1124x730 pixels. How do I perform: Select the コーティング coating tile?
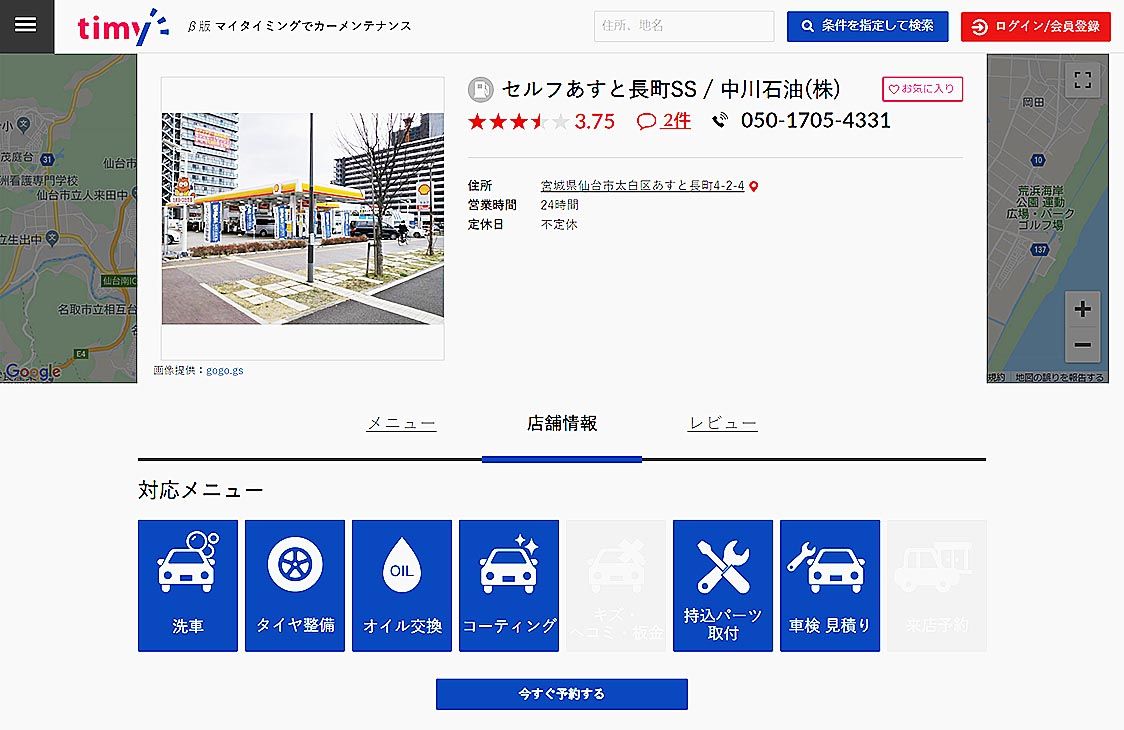(509, 585)
